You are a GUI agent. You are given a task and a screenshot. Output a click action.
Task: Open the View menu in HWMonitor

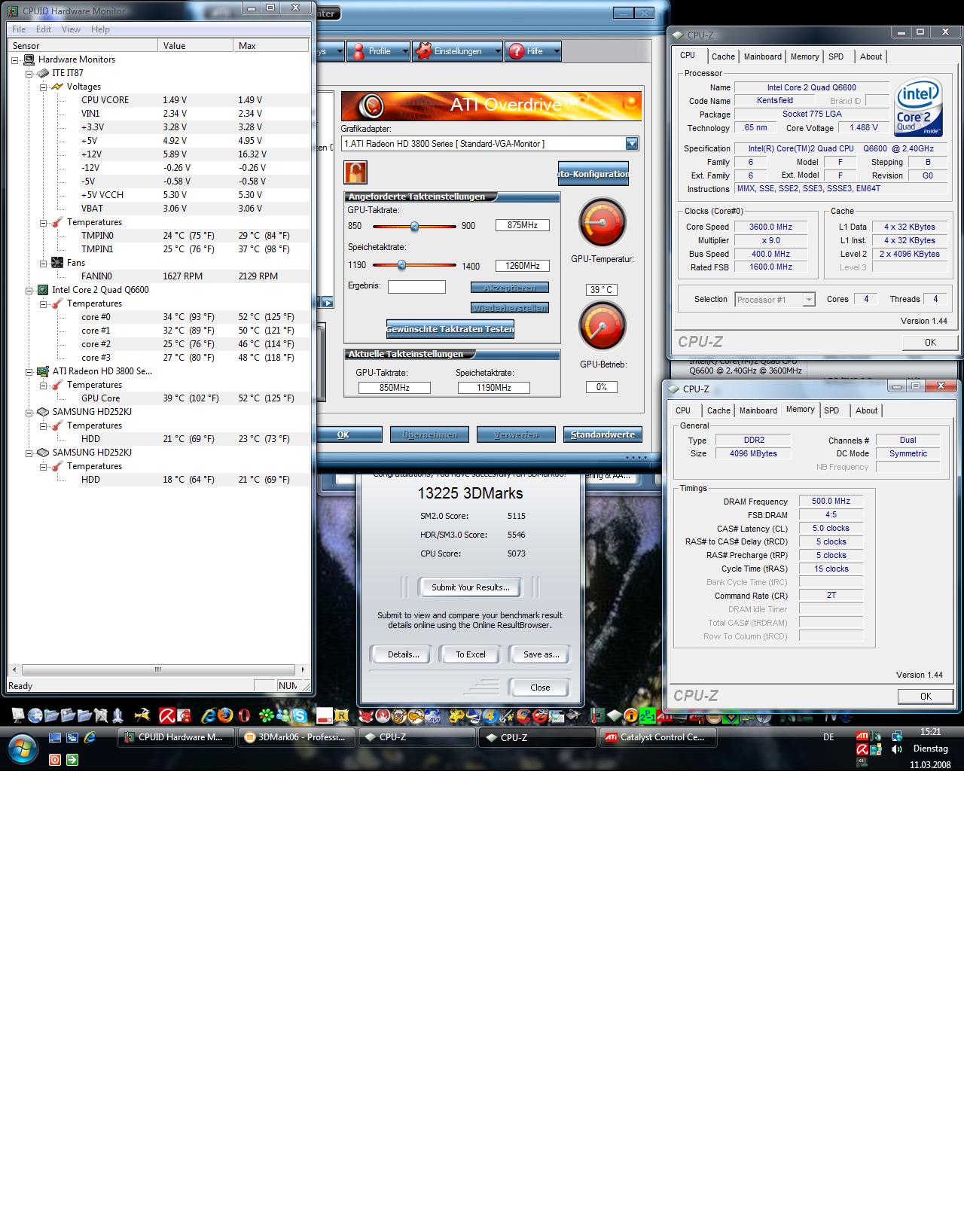tap(71, 29)
